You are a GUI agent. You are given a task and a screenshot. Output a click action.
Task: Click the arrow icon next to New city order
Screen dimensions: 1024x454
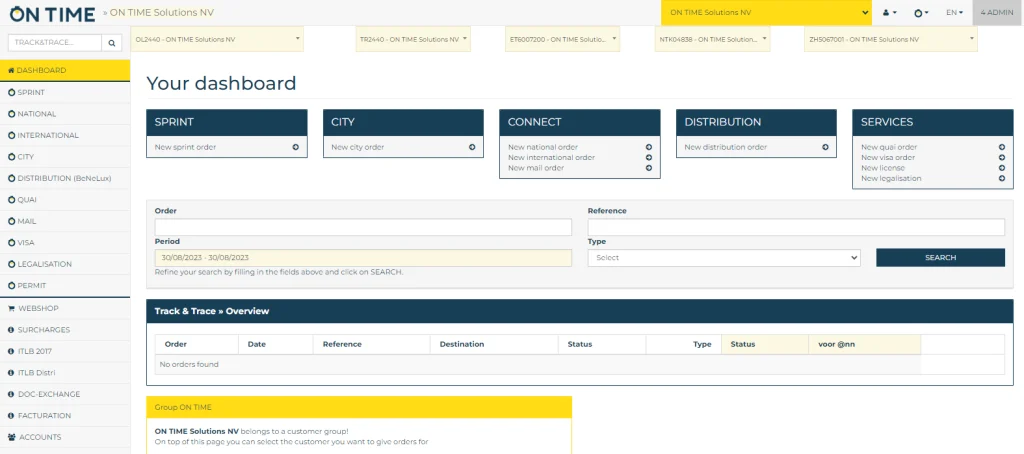(x=472, y=147)
